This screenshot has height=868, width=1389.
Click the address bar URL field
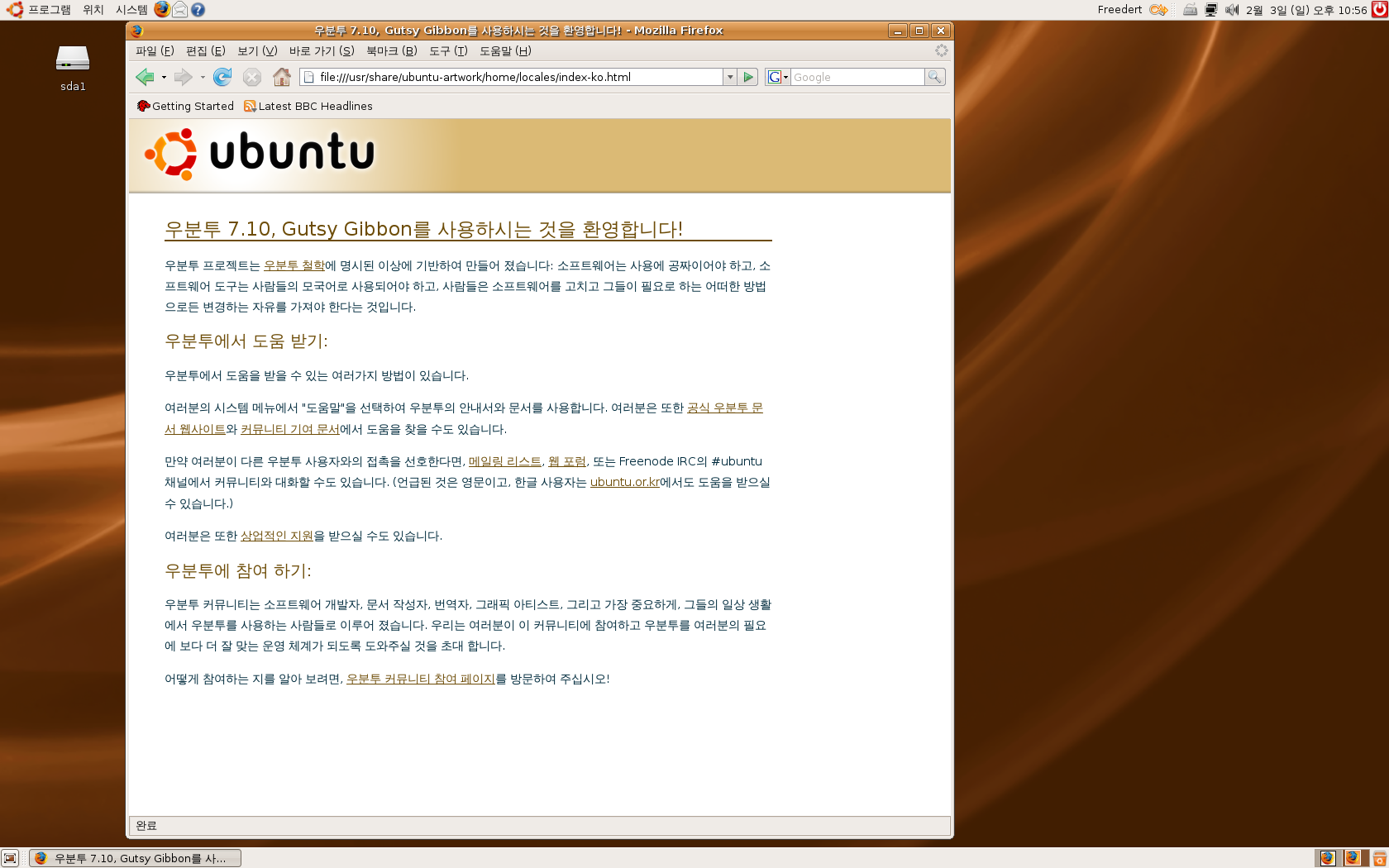point(512,77)
